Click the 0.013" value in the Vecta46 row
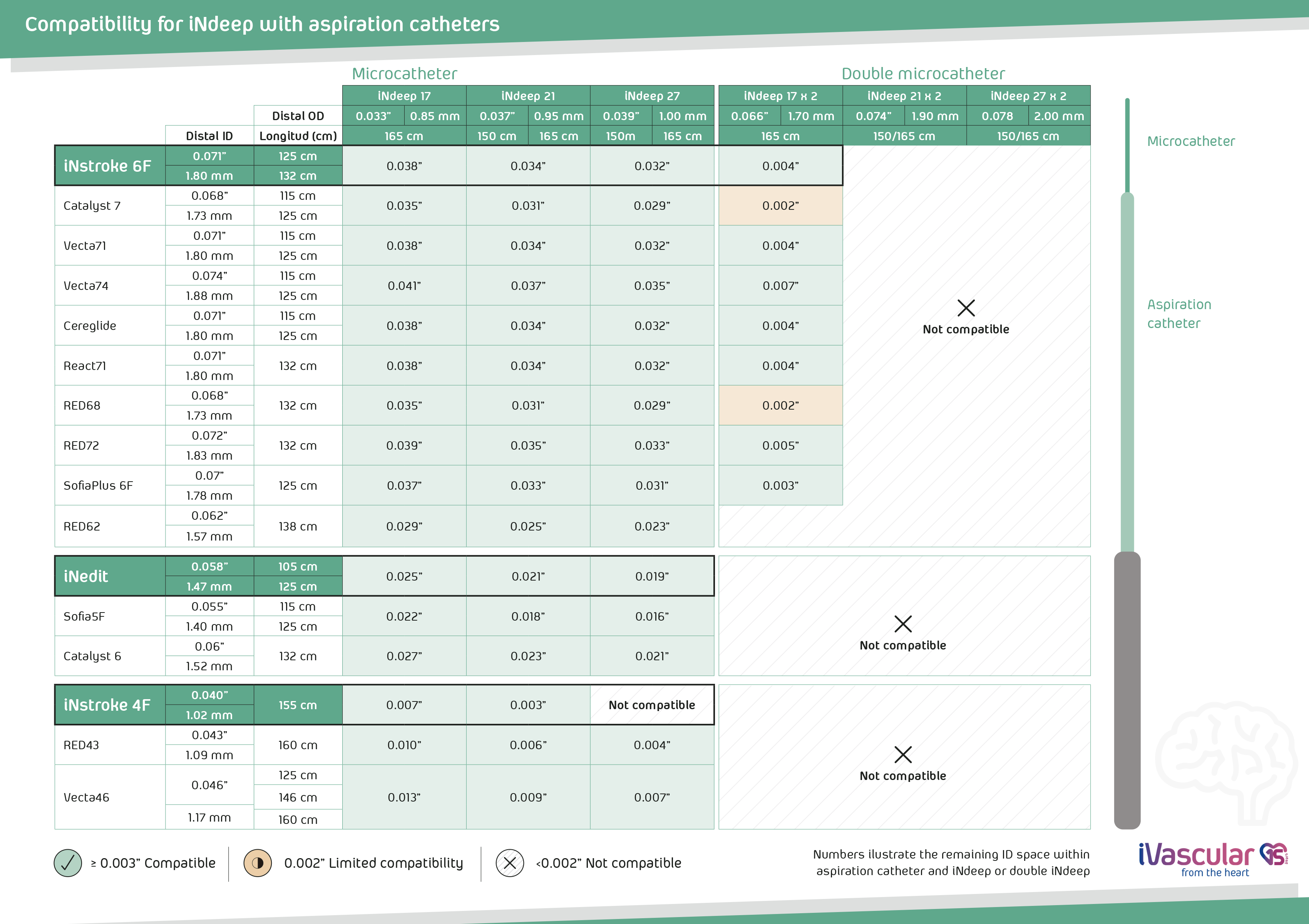Viewport: 1309px width, 924px height. pos(404,797)
